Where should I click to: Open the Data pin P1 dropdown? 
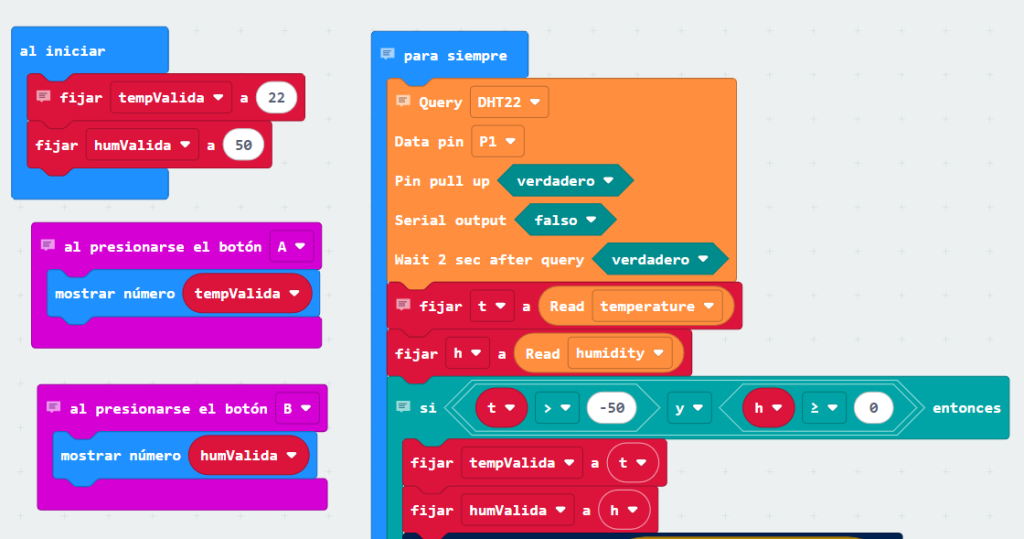click(497, 141)
